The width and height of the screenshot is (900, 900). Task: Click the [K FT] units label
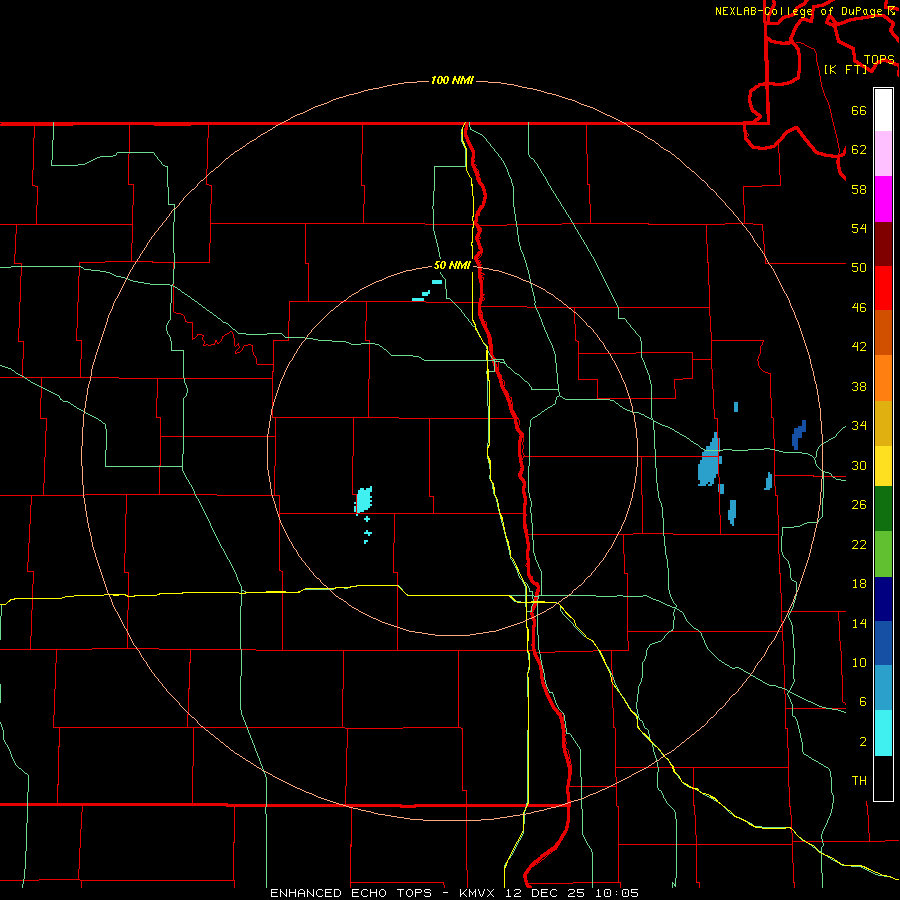coord(845,69)
